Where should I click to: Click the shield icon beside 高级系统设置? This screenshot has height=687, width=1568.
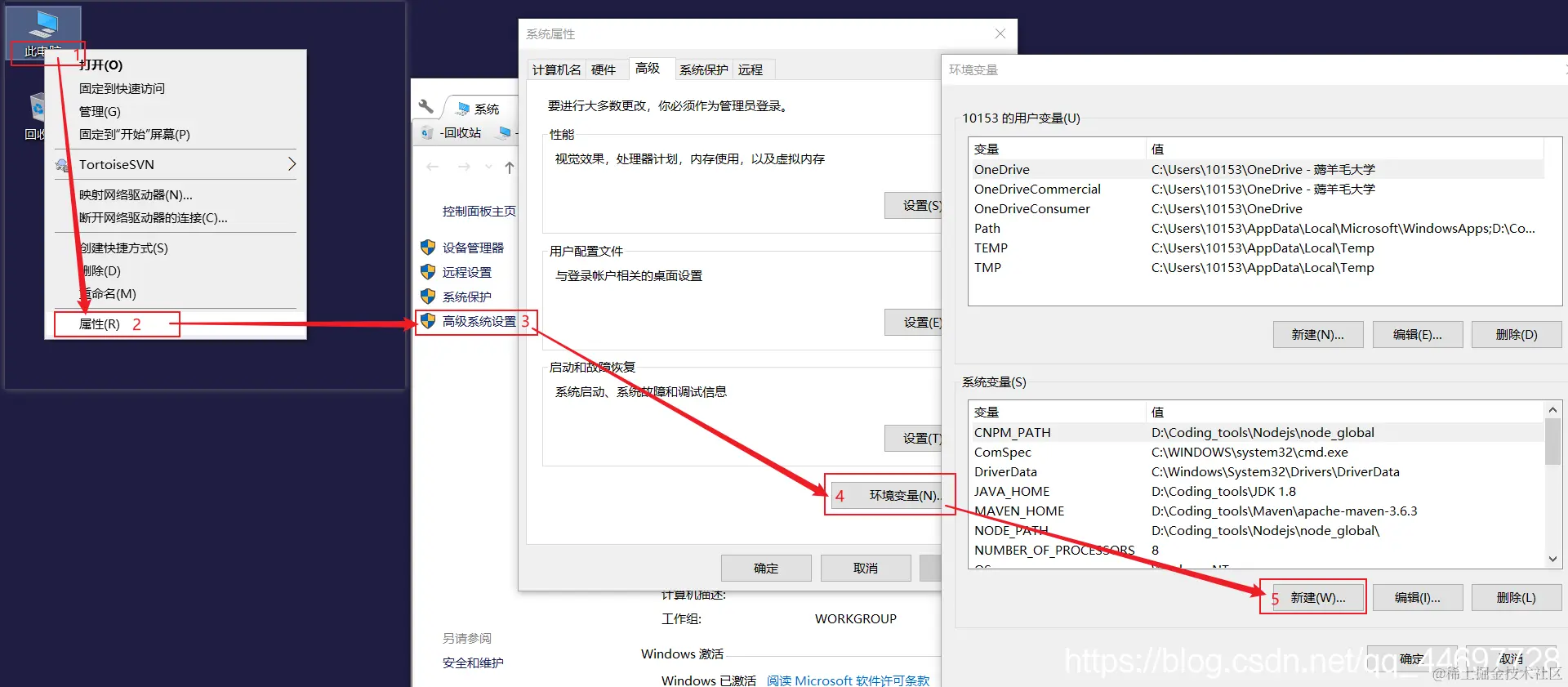pos(428,321)
